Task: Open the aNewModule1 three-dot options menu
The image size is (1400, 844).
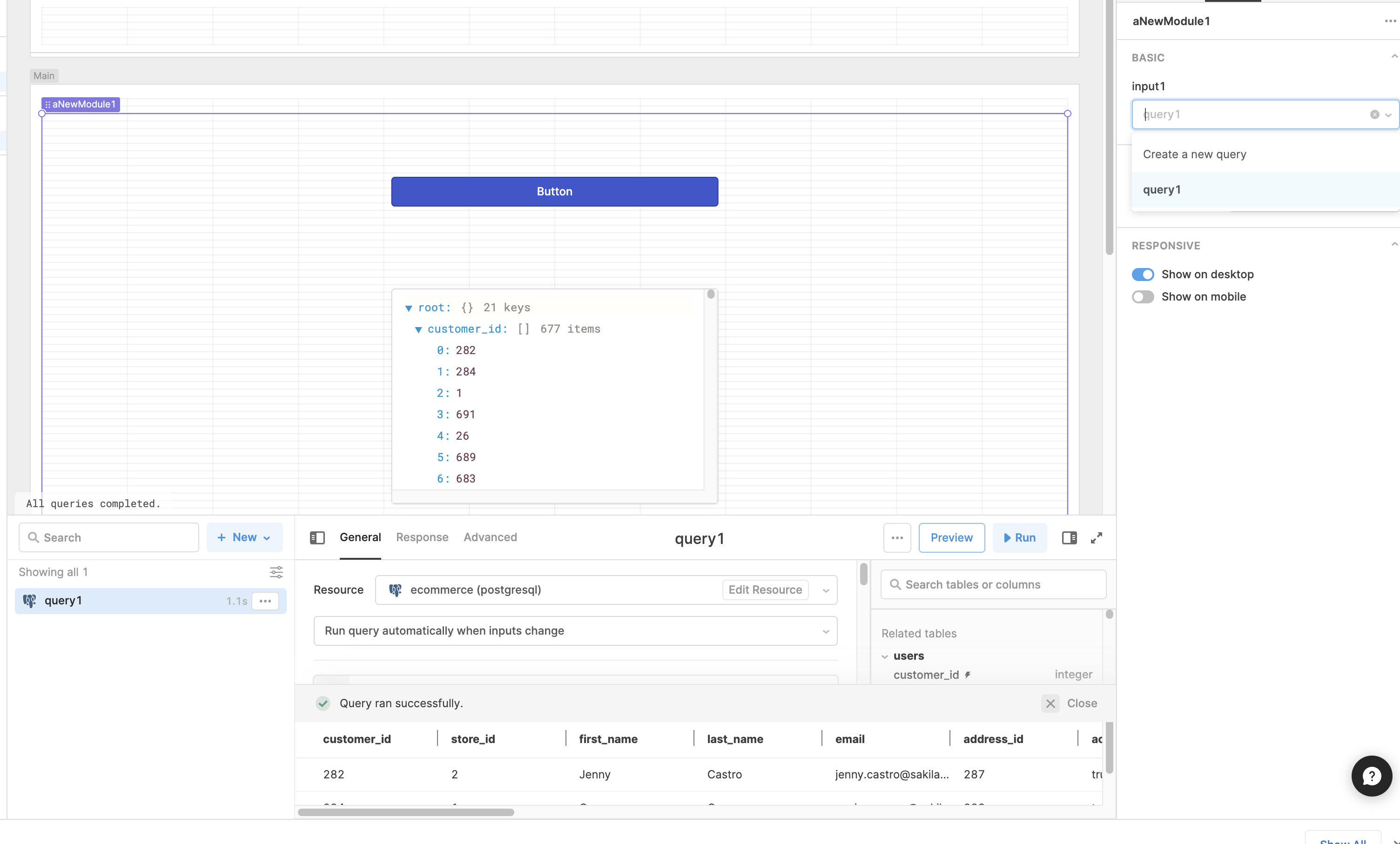Action: click(1390, 21)
